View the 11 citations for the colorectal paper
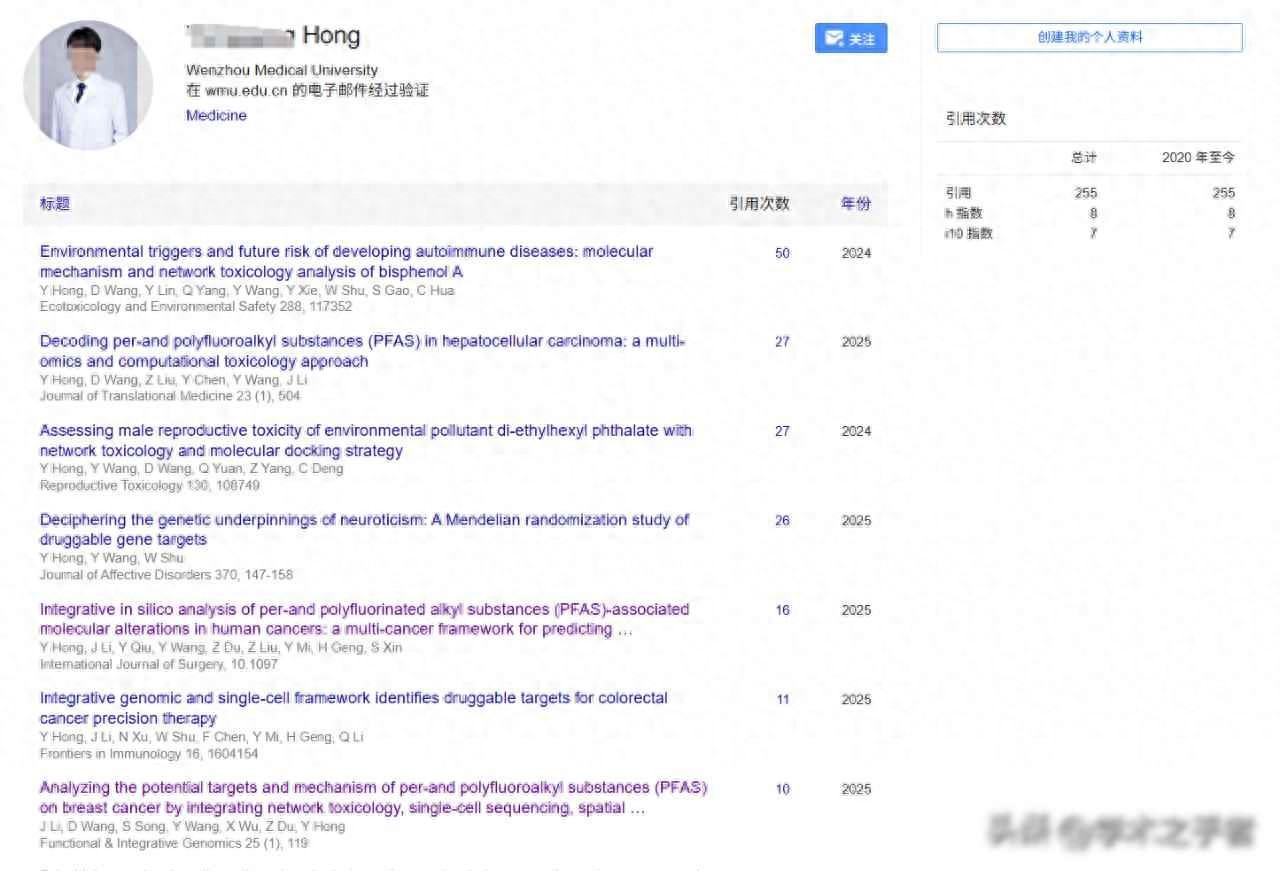This screenshot has width=1280, height=871. (782, 700)
